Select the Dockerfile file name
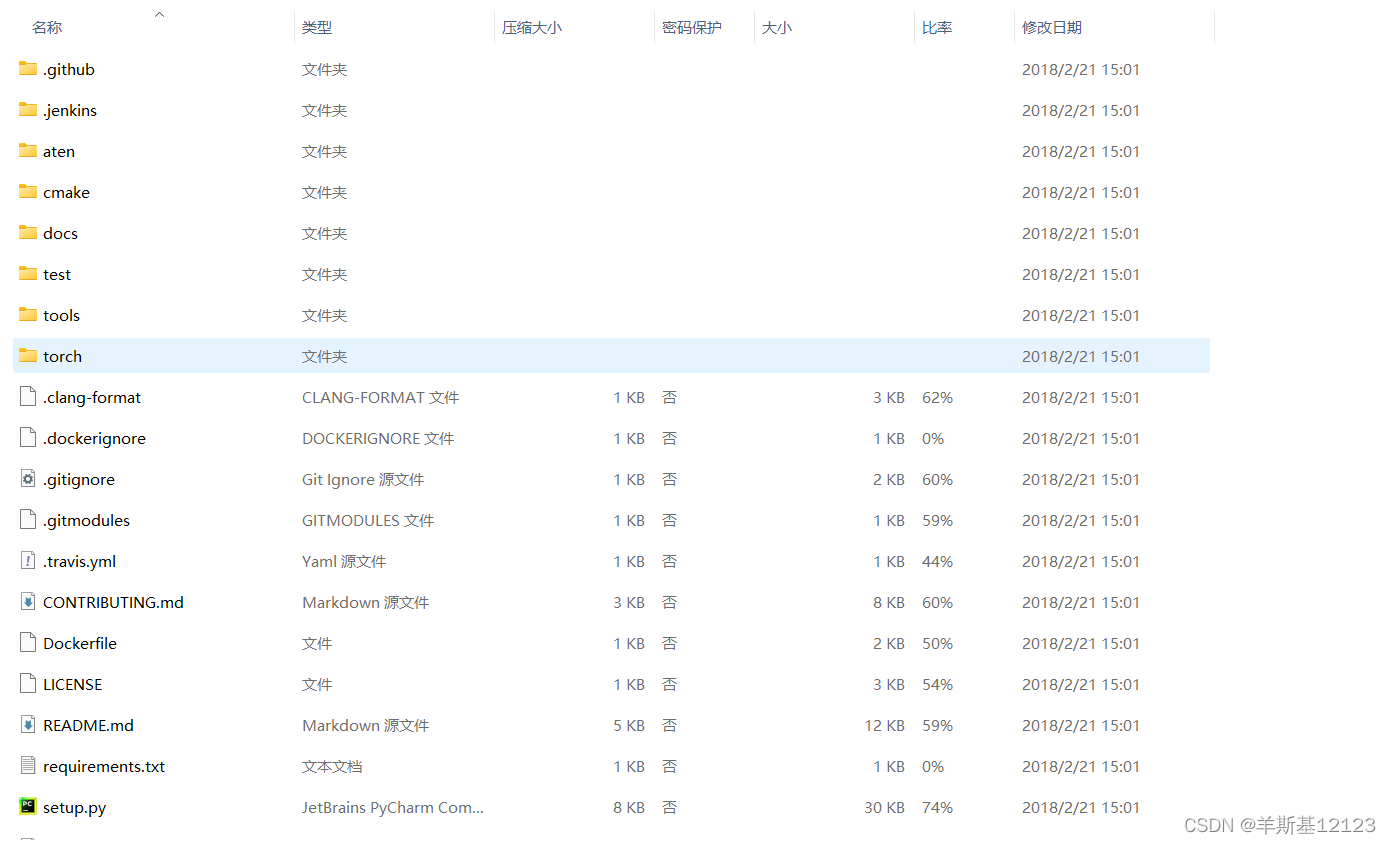 click(80, 643)
